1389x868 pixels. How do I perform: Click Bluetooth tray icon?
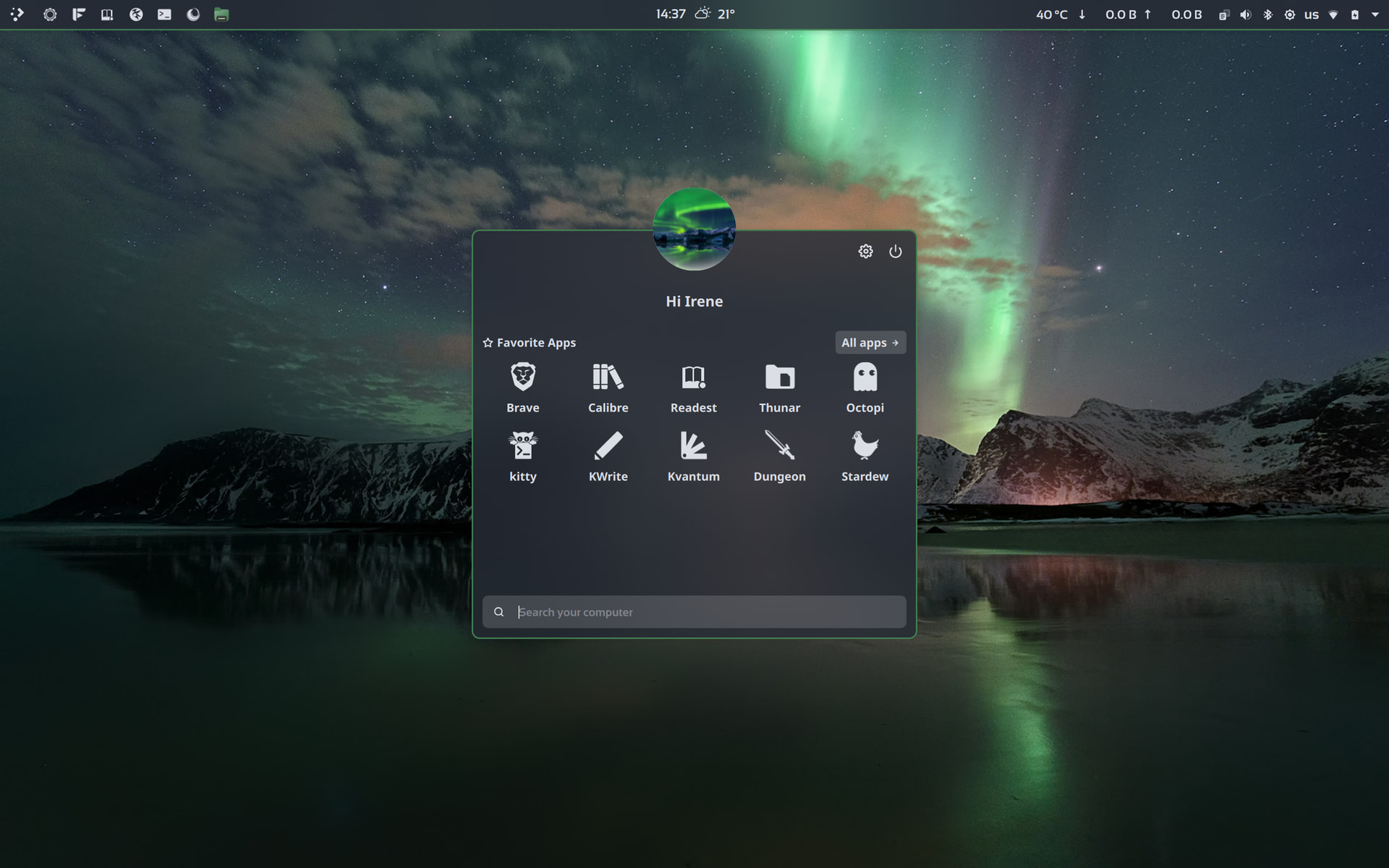tap(1267, 14)
